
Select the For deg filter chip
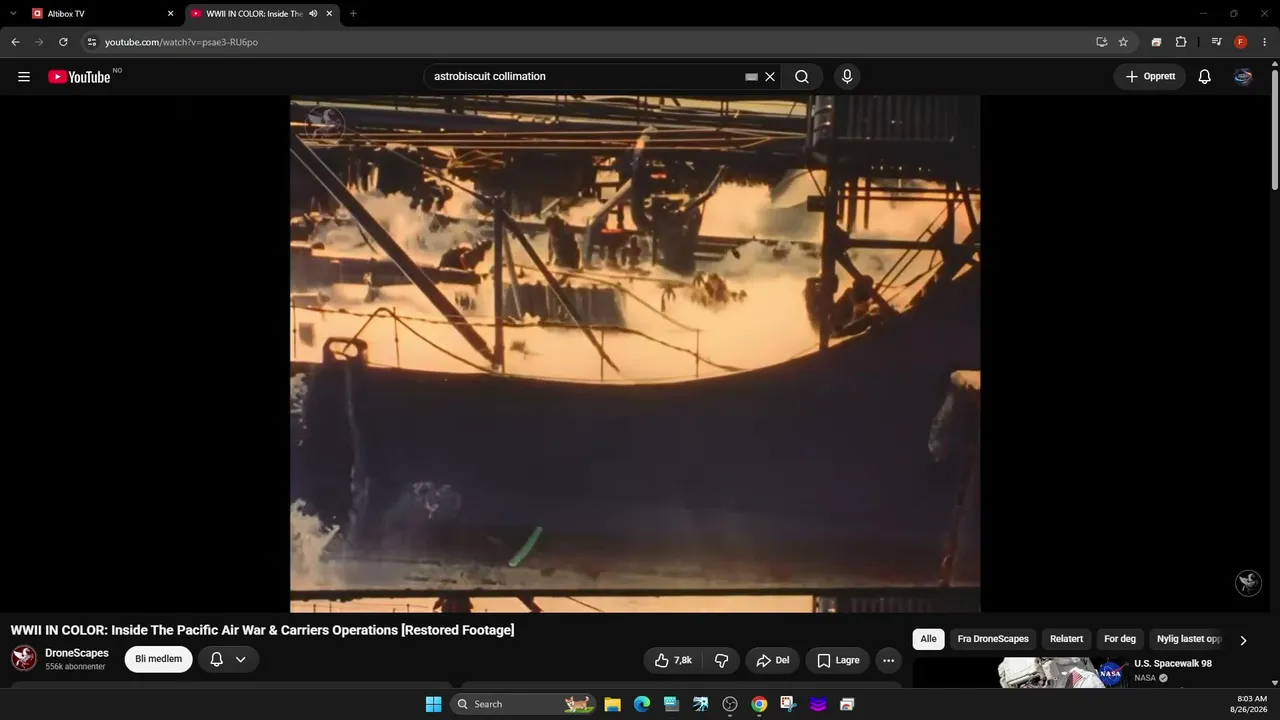click(x=1120, y=639)
